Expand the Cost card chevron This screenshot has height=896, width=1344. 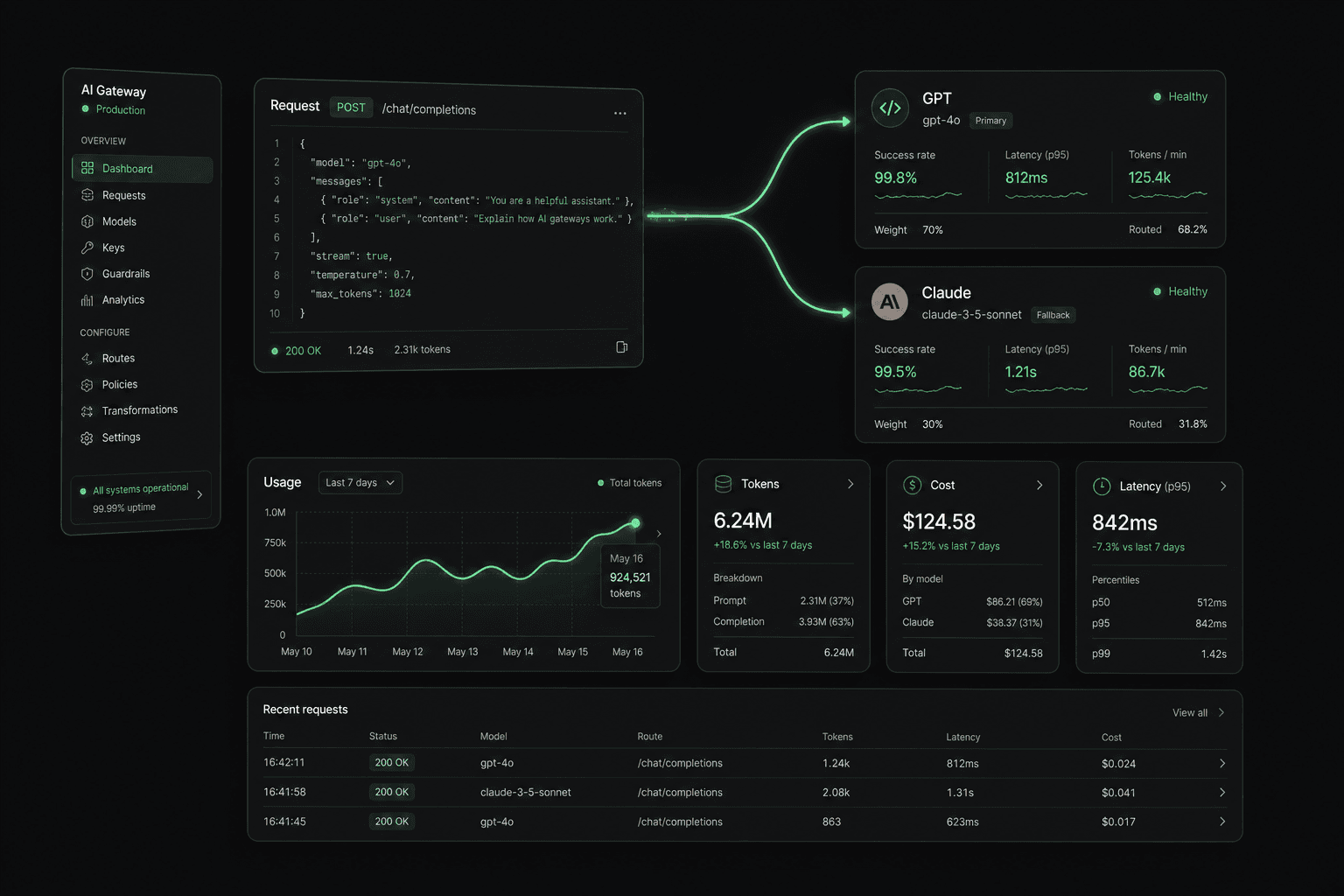coord(1039,485)
